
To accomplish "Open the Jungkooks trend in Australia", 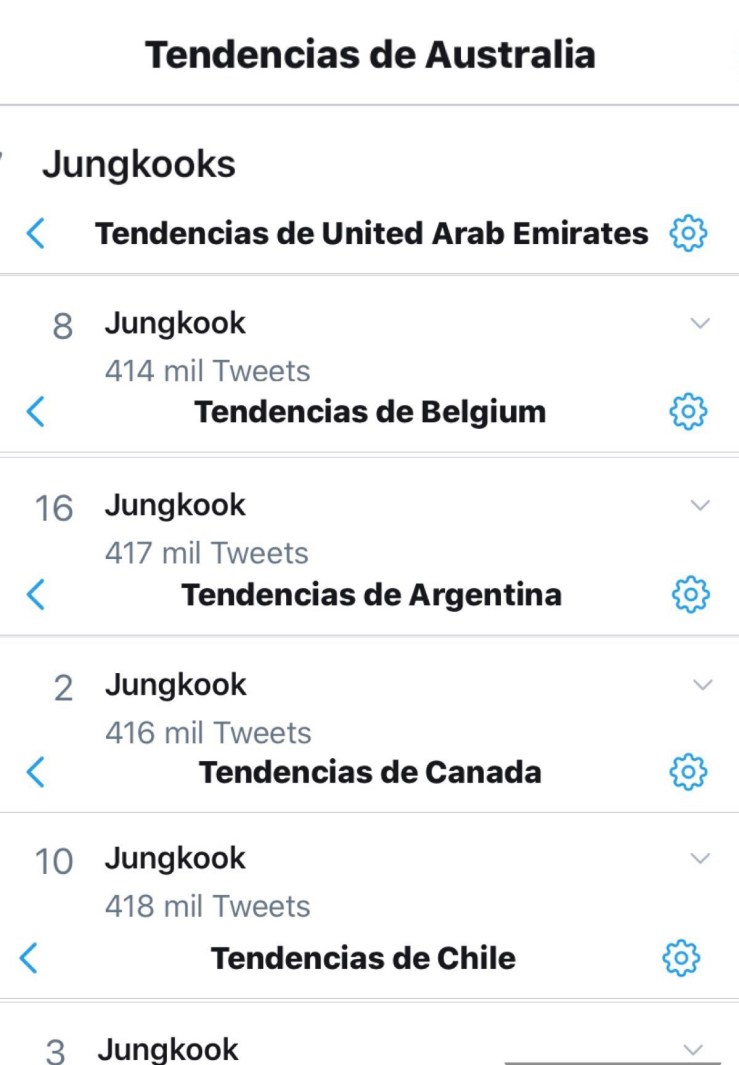I will point(139,165).
